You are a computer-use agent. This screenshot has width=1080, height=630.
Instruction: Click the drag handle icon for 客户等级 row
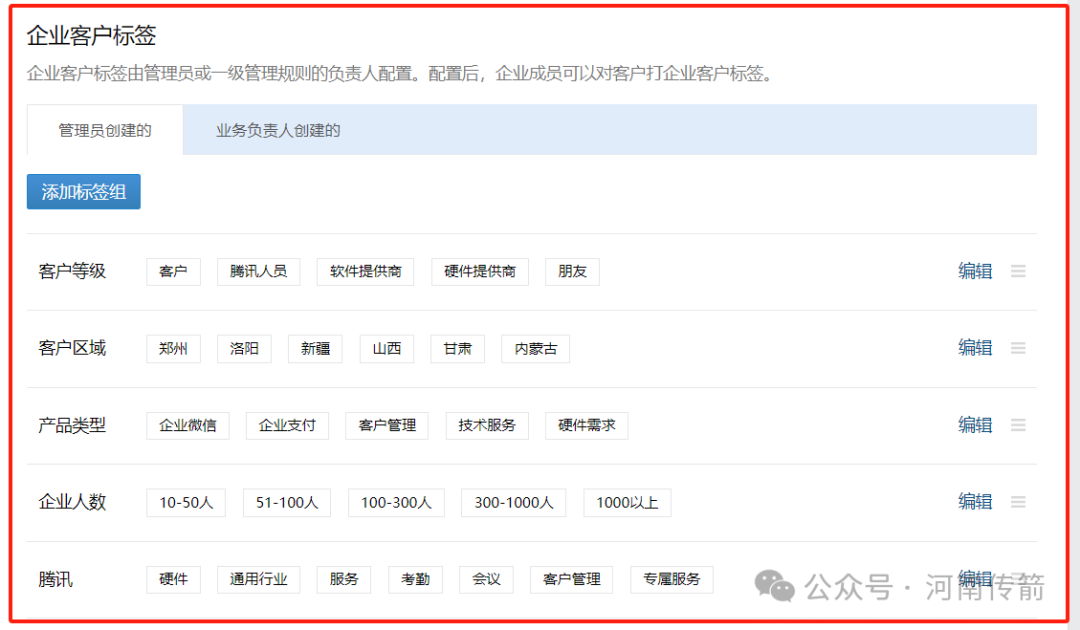click(1018, 271)
